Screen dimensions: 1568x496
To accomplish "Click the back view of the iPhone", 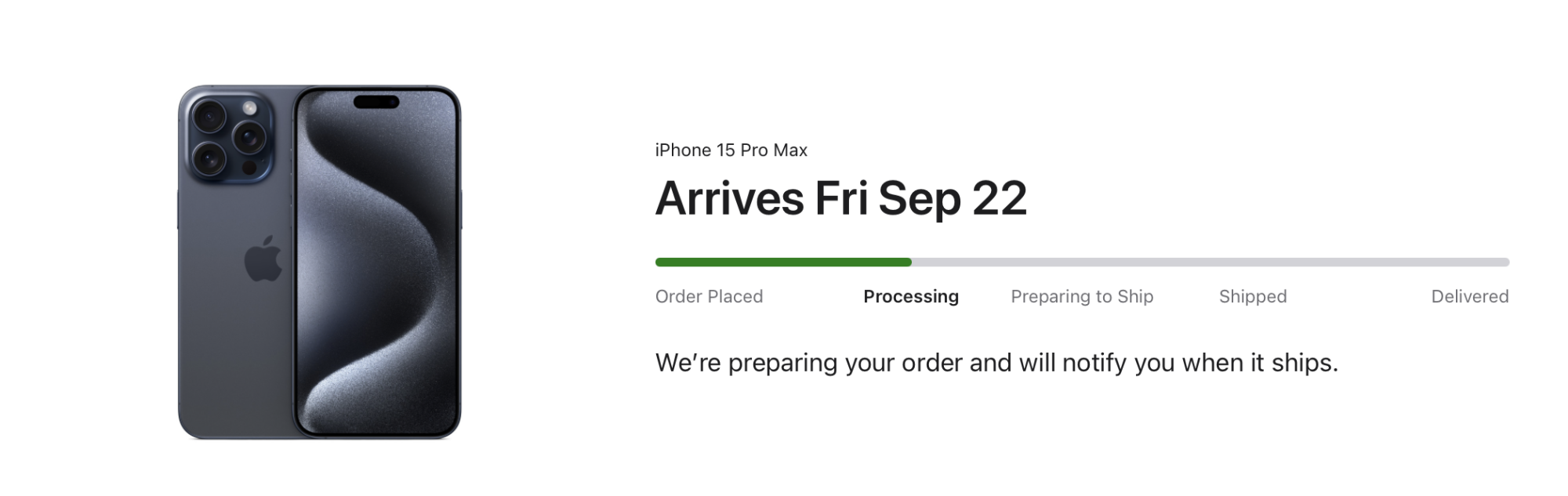I will pos(235,262).
